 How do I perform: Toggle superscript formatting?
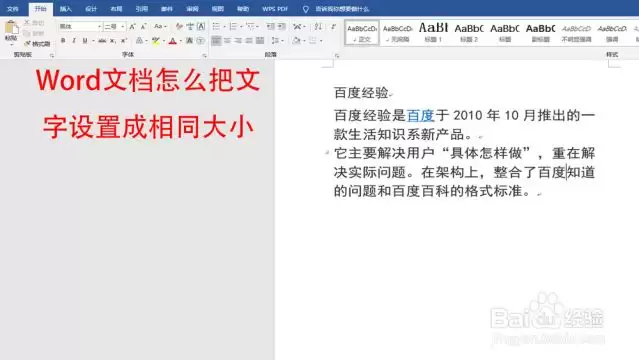(124, 40)
